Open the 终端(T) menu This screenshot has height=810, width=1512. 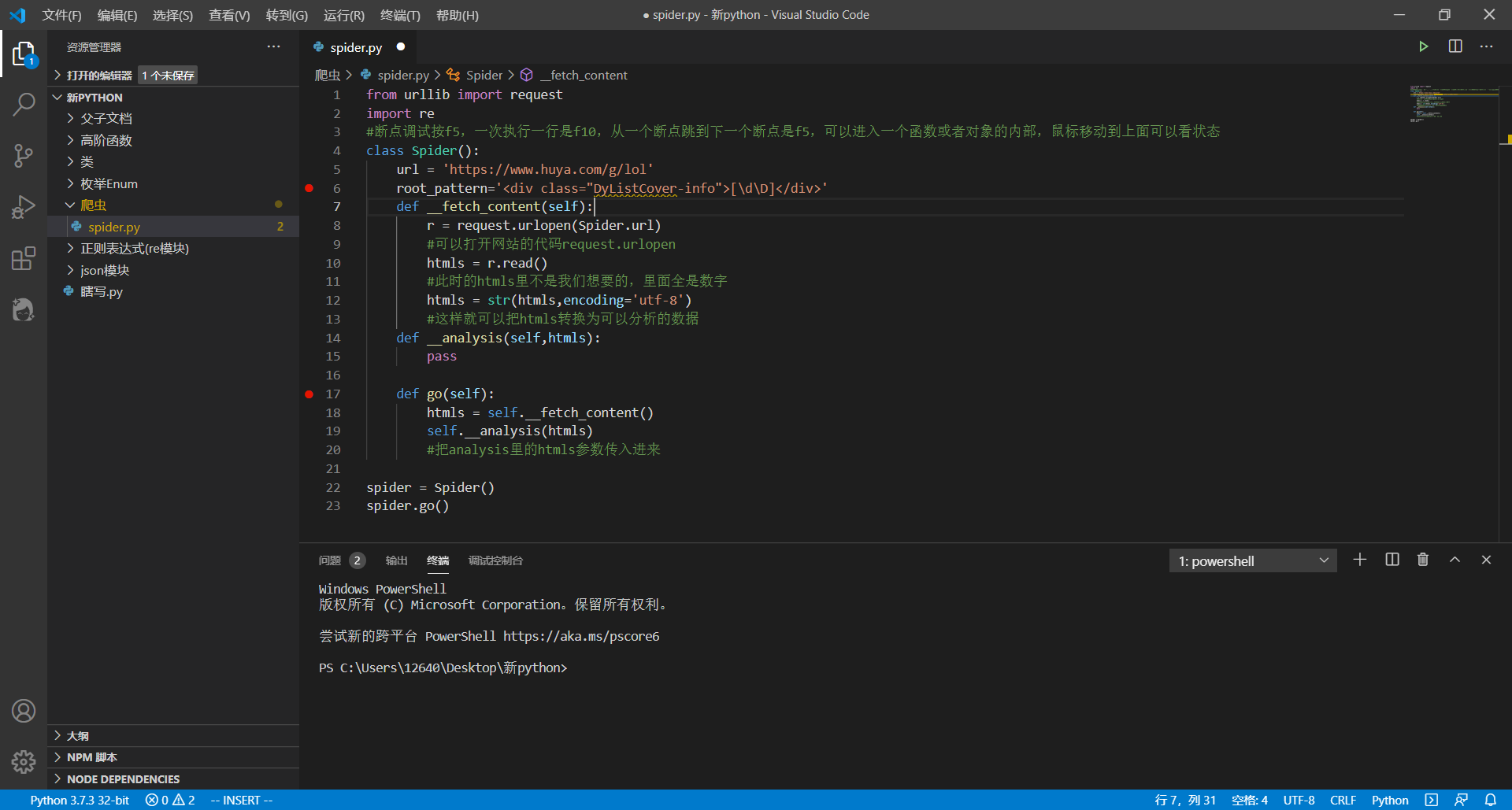(x=400, y=15)
